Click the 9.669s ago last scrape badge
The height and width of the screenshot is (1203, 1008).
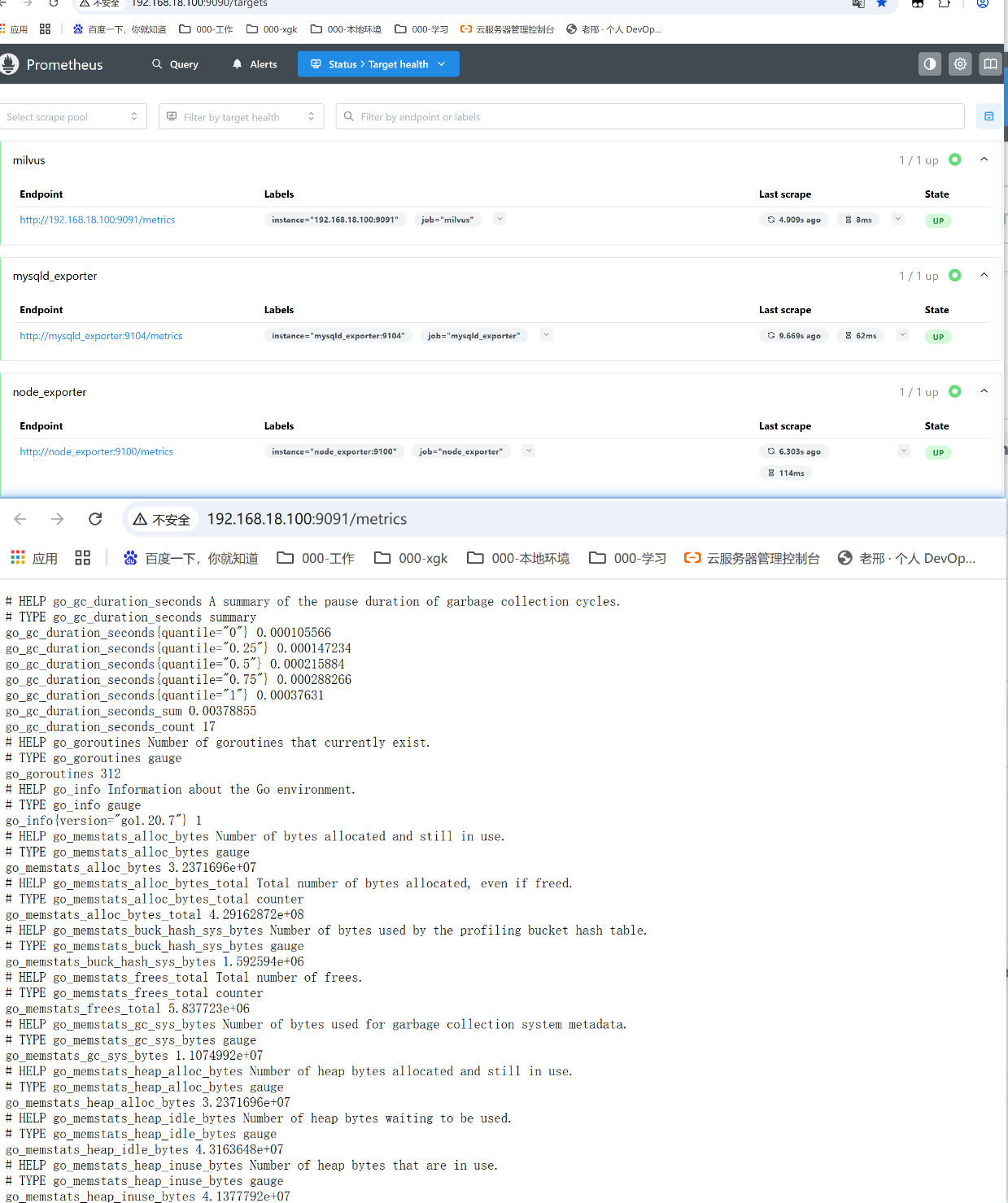pyautogui.click(x=794, y=335)
